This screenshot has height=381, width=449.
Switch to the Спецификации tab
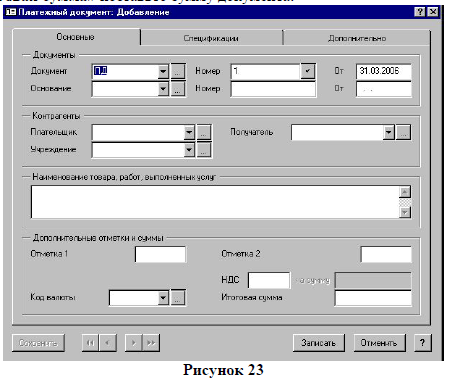(211, 38)
